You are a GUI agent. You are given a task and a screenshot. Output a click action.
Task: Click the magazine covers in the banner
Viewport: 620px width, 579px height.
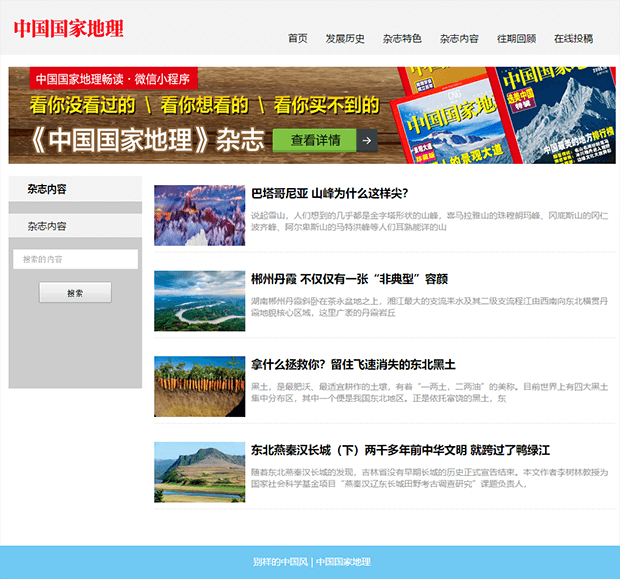[x=505, y=114]
